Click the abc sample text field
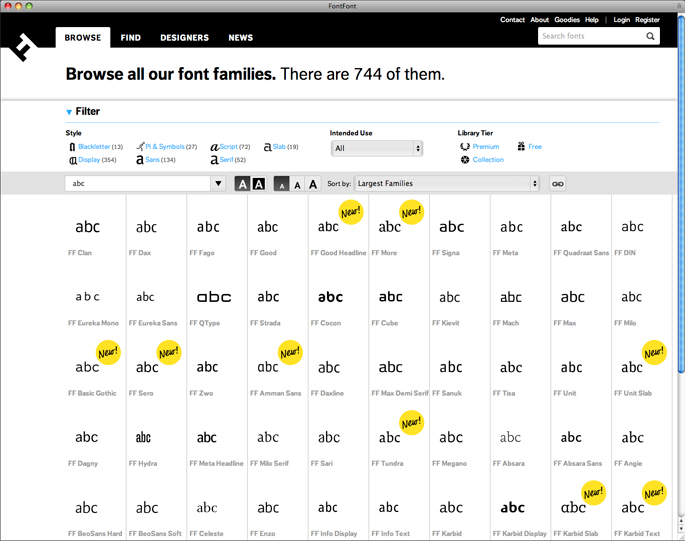 pos(138,184)
